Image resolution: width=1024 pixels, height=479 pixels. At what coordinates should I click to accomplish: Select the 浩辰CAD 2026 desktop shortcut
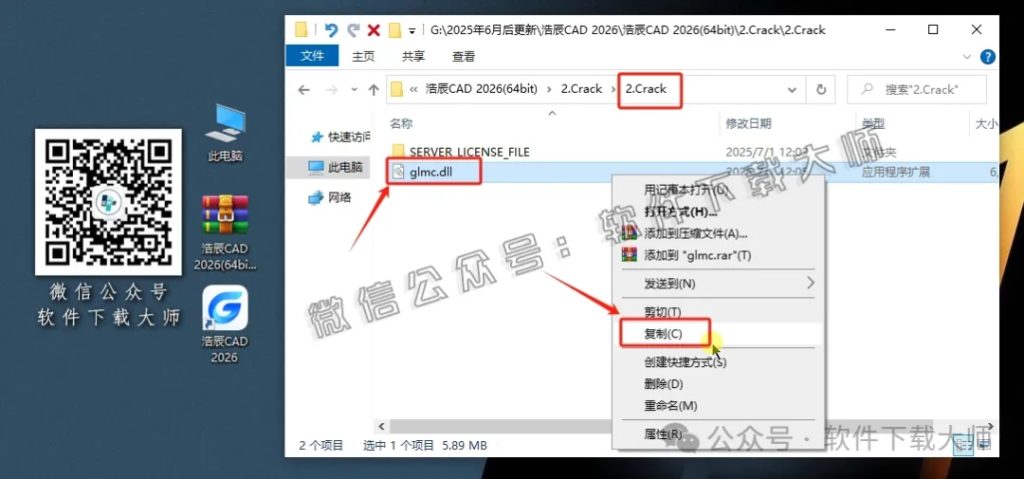225,325
